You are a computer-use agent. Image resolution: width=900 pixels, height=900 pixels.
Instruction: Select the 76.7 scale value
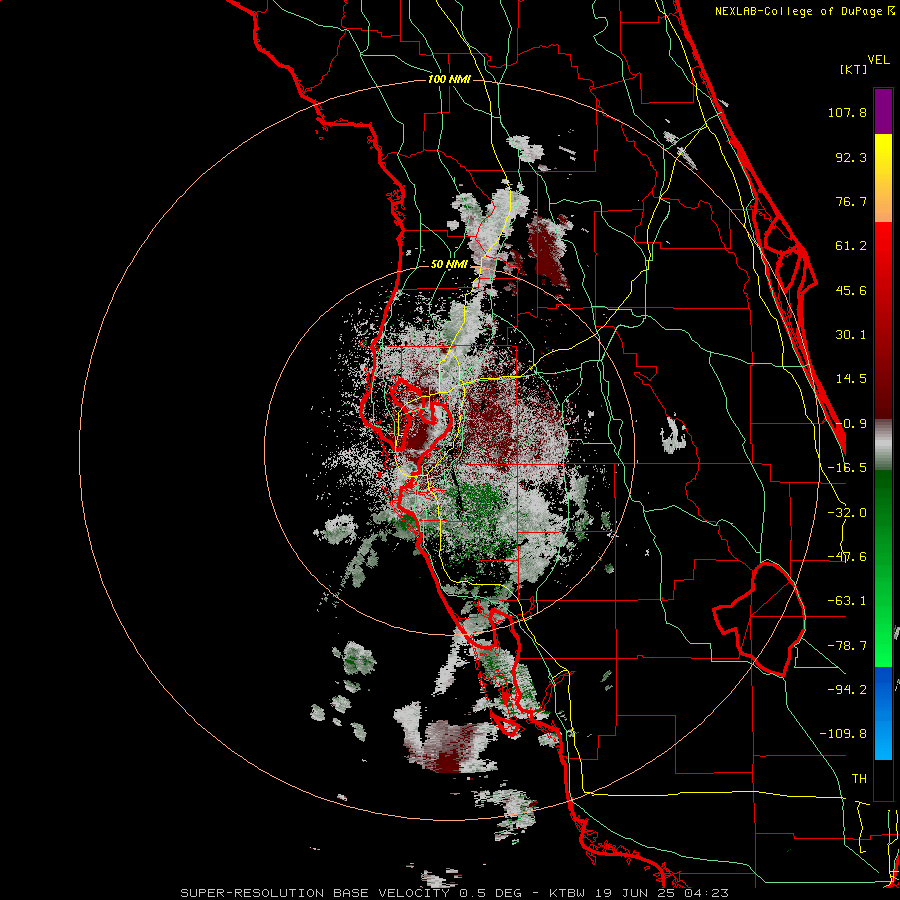coord(851,201)
